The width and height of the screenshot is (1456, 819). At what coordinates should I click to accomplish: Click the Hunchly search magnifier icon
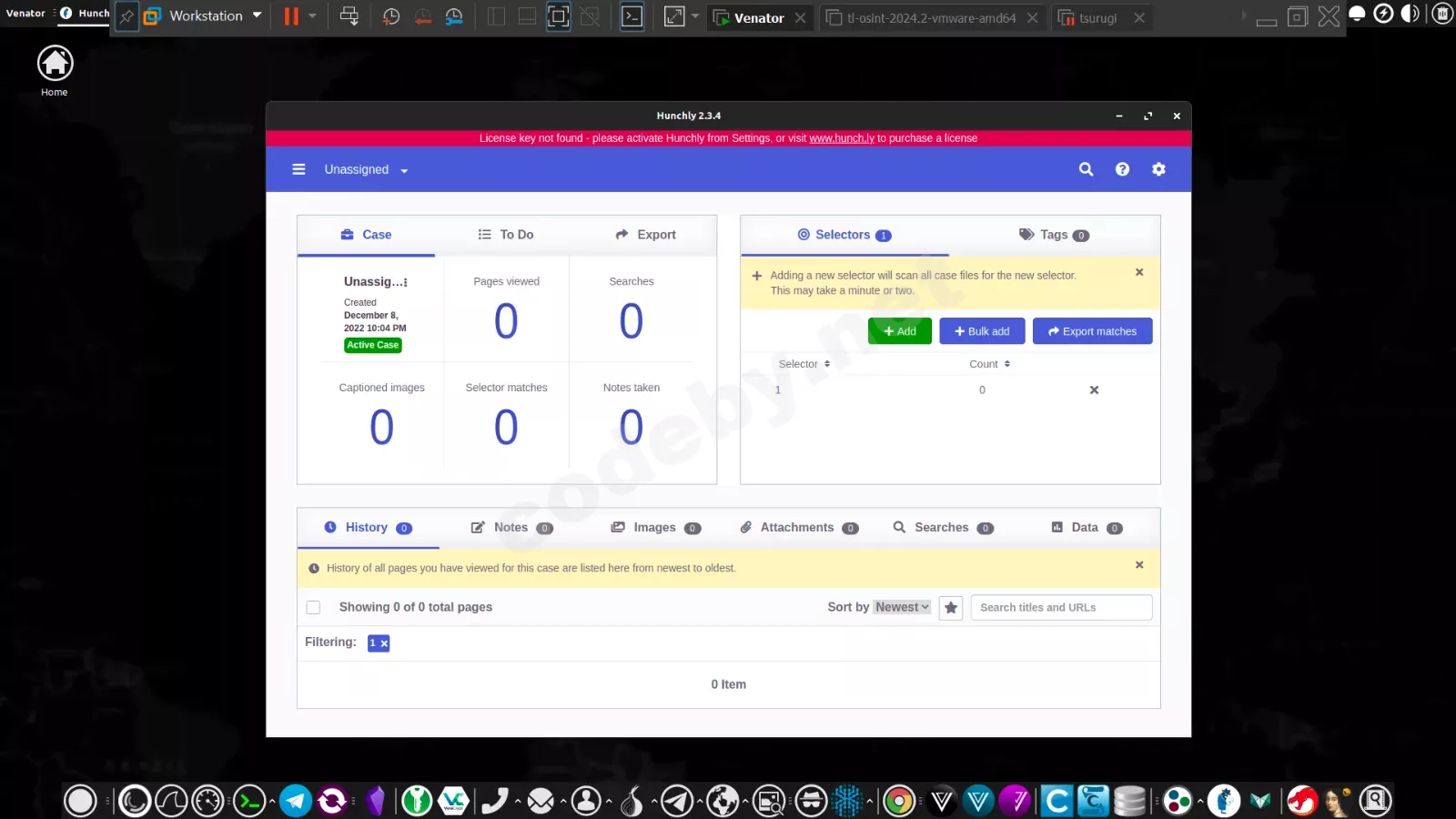(1086, 168)
